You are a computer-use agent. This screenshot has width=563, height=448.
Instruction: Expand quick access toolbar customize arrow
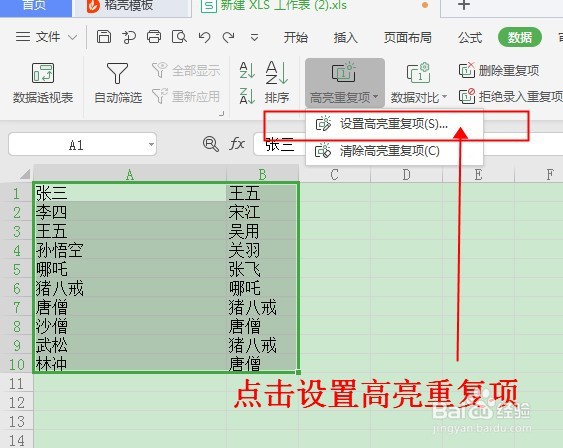[x=254, y=37]
